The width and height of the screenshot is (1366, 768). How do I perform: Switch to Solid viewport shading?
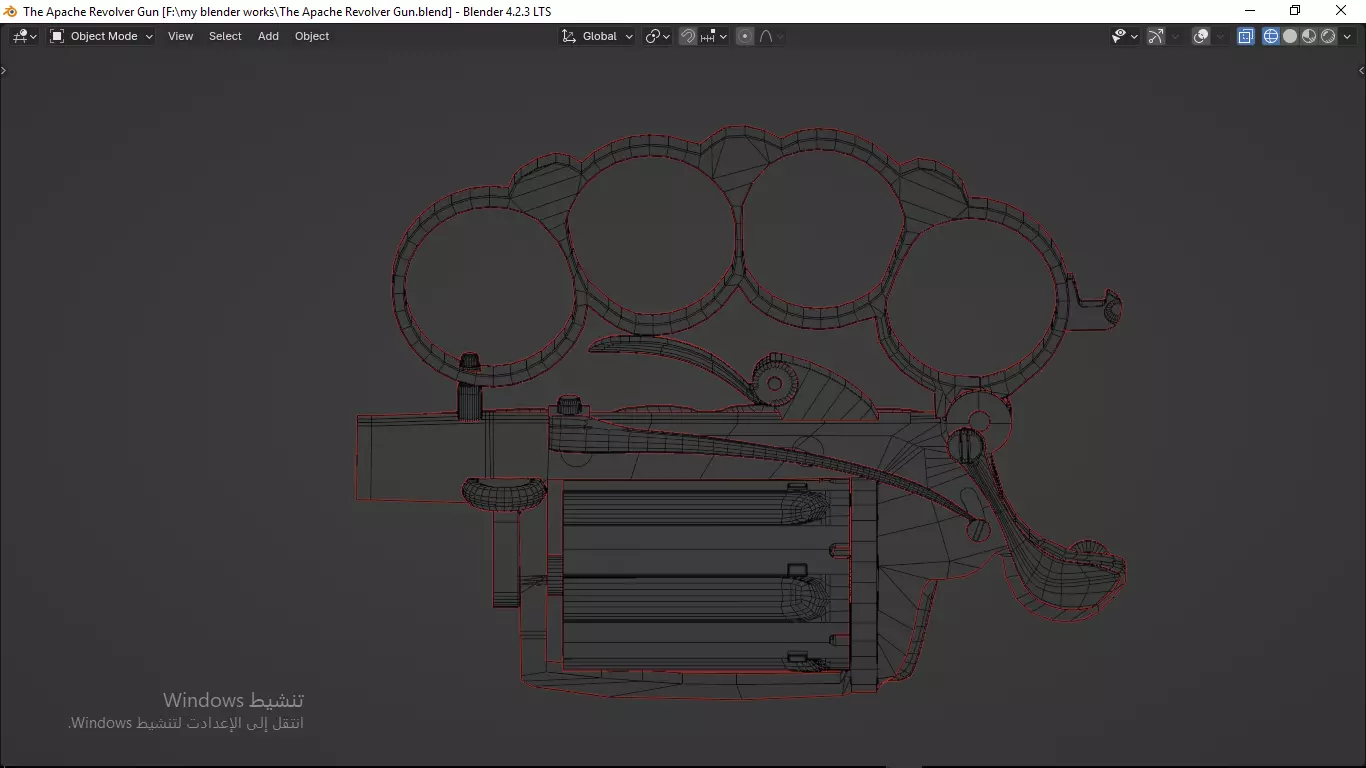[1290, 36]
